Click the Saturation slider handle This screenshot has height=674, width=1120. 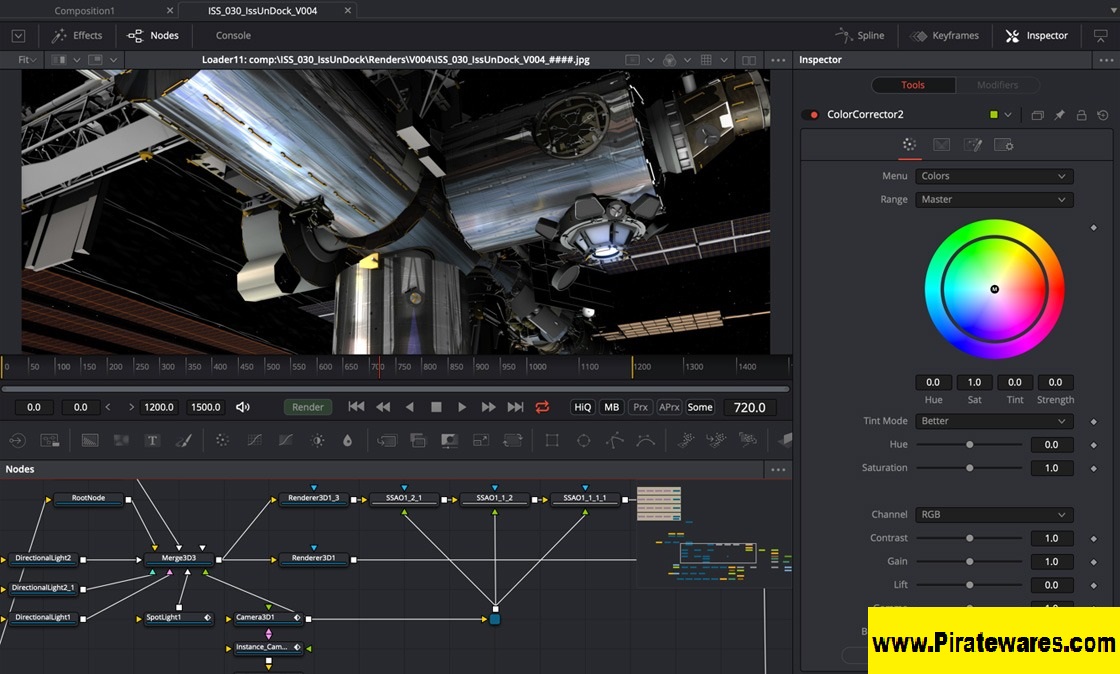[969, 468]
